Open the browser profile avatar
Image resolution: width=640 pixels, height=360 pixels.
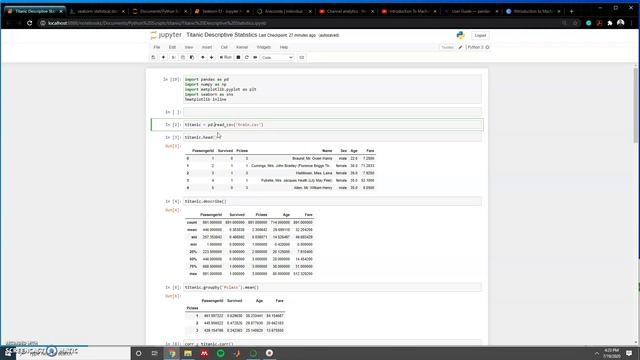coord(620,23)
